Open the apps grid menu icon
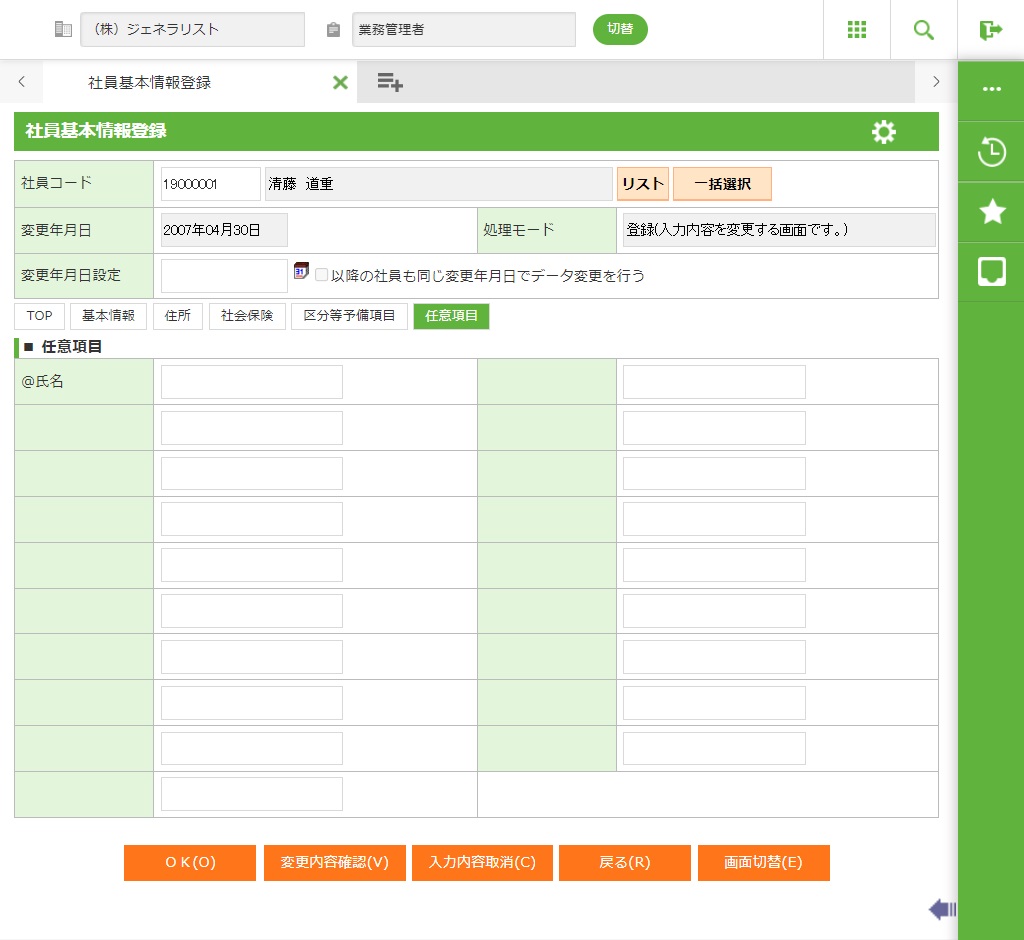The image size is (1024, 940). (x=856, y=30)
